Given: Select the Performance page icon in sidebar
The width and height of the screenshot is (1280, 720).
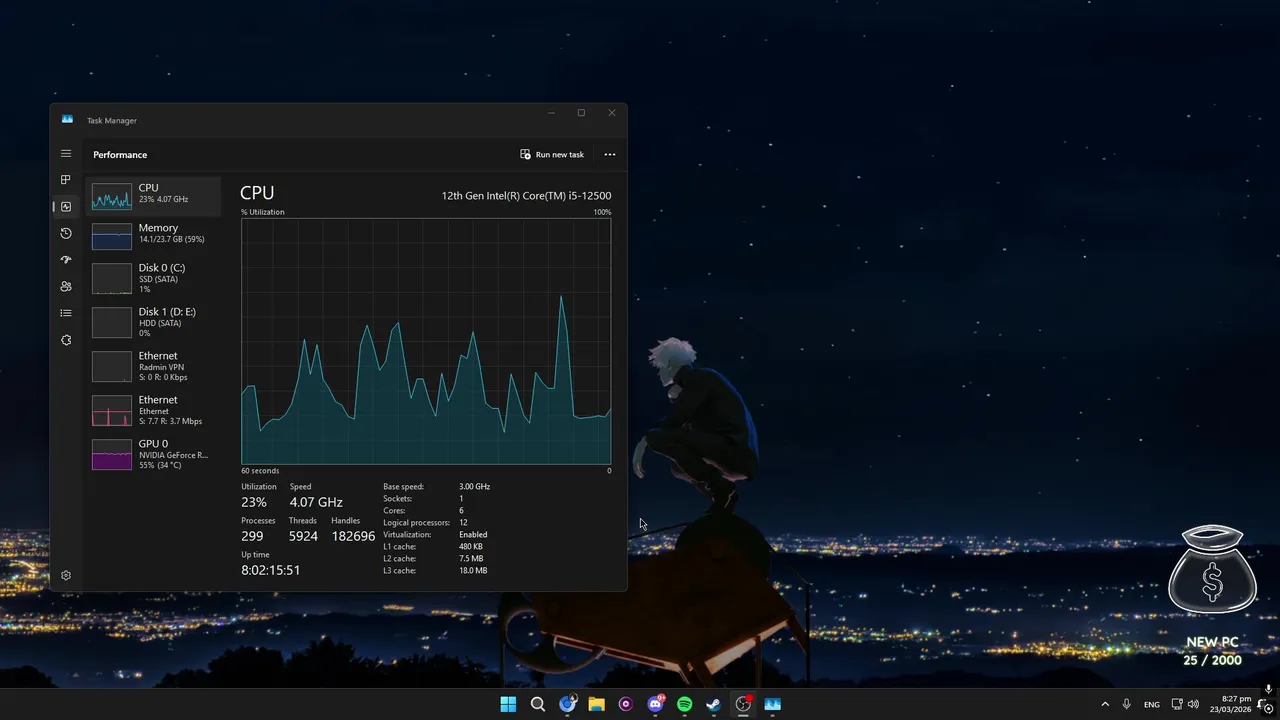Looking at the screenshot, I should point(66,207).
